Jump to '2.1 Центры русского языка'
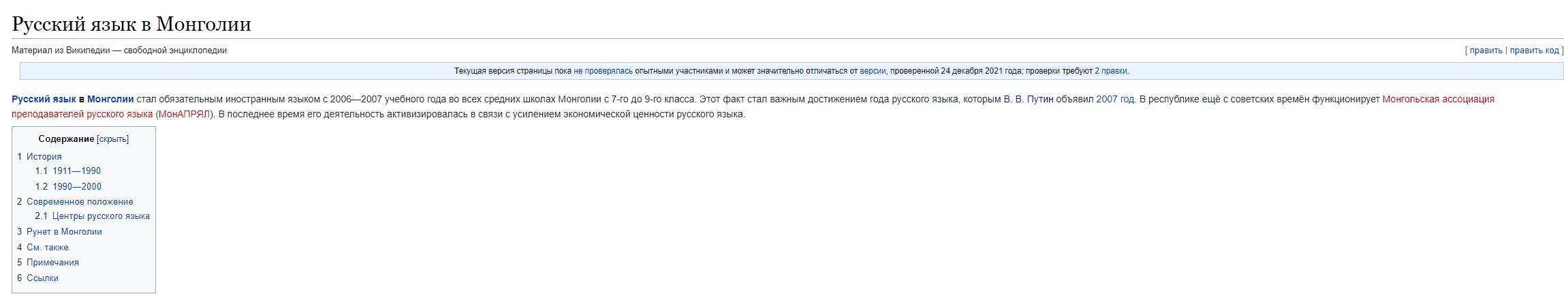Viewport: 1568px width, 307px height. [93, 216]
